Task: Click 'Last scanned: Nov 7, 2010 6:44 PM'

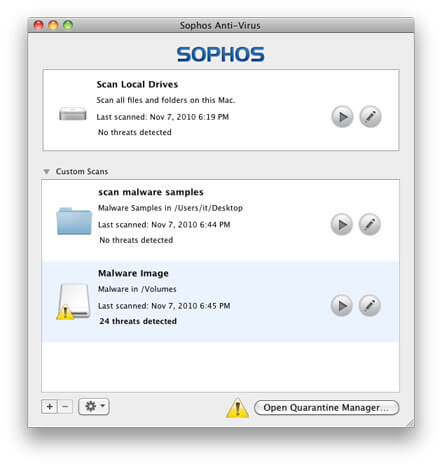Action: 164,225
